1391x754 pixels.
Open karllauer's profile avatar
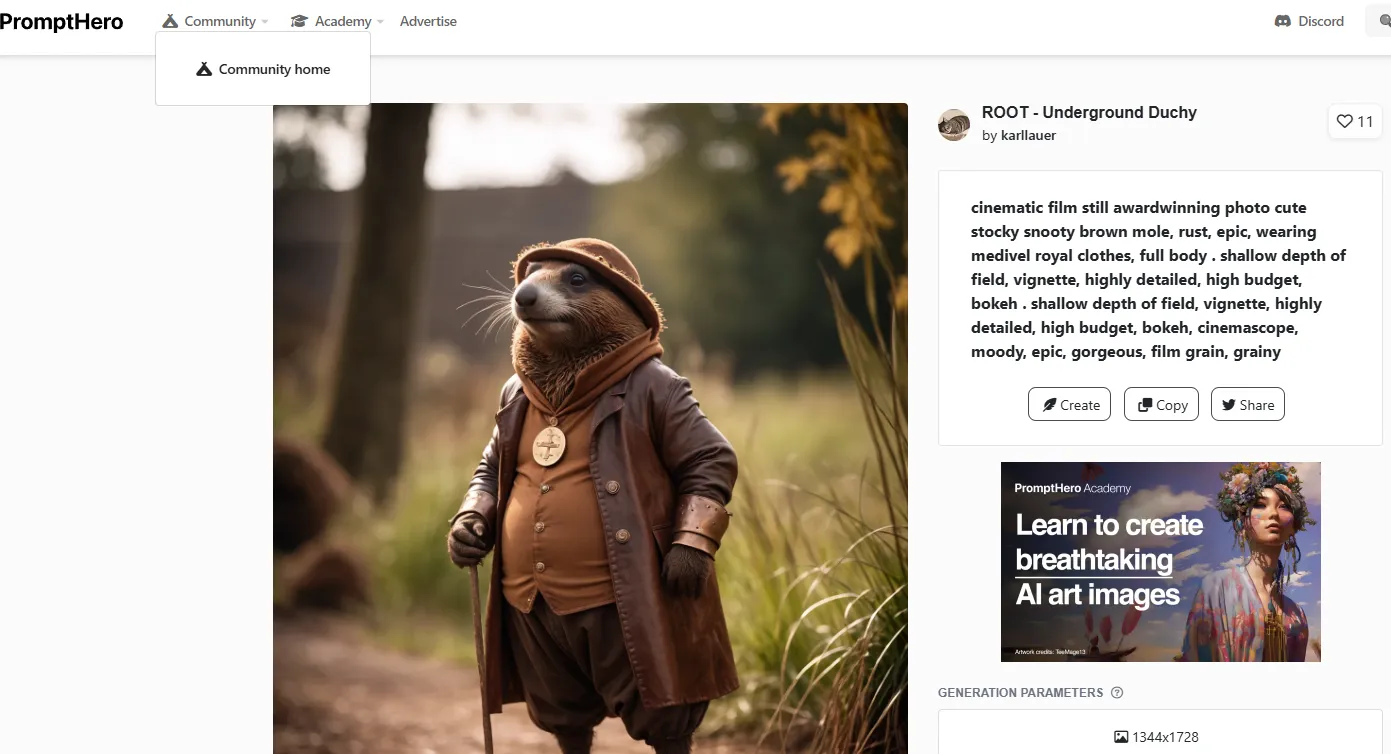pos(954,124)
